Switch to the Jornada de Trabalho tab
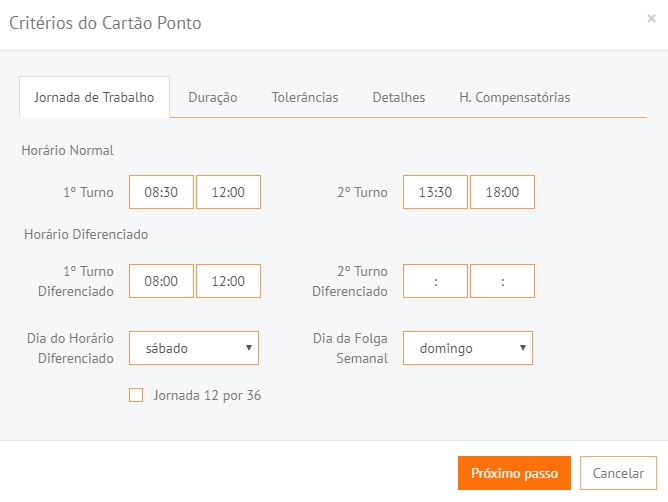The image size is (668, 502). pyautogui.click(x=94, y=97)
